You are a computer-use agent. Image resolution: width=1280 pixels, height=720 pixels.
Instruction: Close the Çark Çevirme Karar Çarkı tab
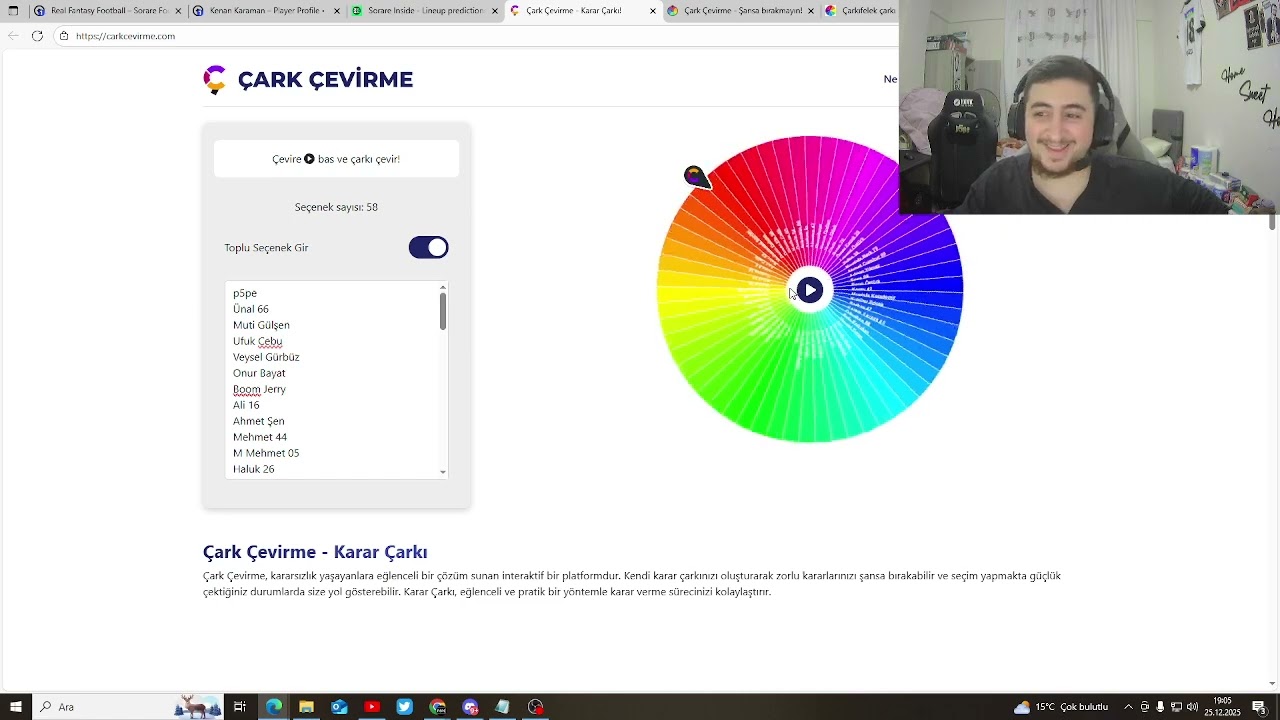point(653,11)
